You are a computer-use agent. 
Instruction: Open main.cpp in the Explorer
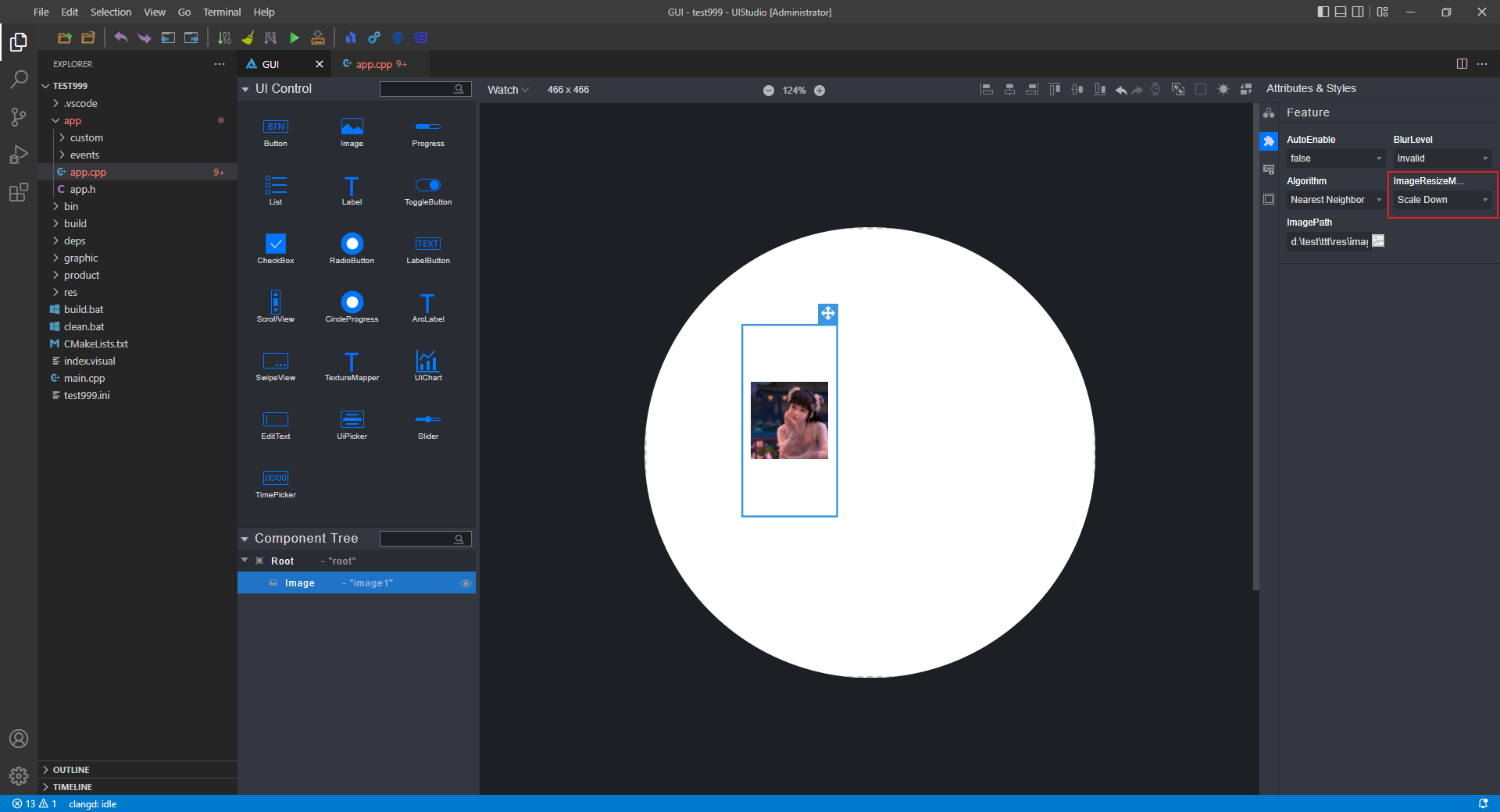point(84,379)
